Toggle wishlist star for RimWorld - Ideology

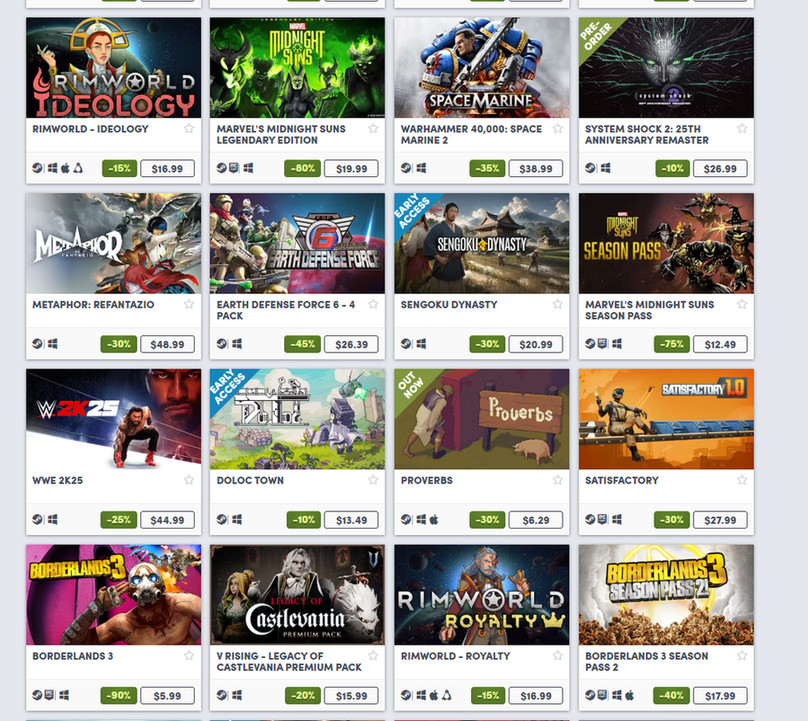(x=189, y=128)
